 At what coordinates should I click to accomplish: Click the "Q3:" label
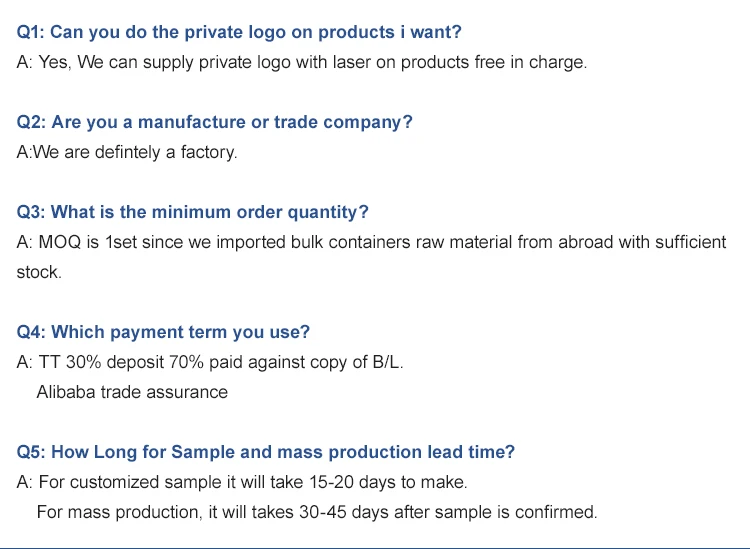pyautogui.click(x=31, y=212)
